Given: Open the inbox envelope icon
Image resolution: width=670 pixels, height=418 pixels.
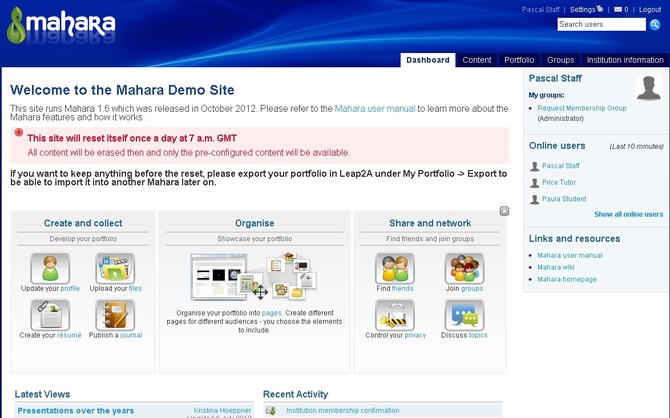Looking at the screenshot, I should point(618,9).
